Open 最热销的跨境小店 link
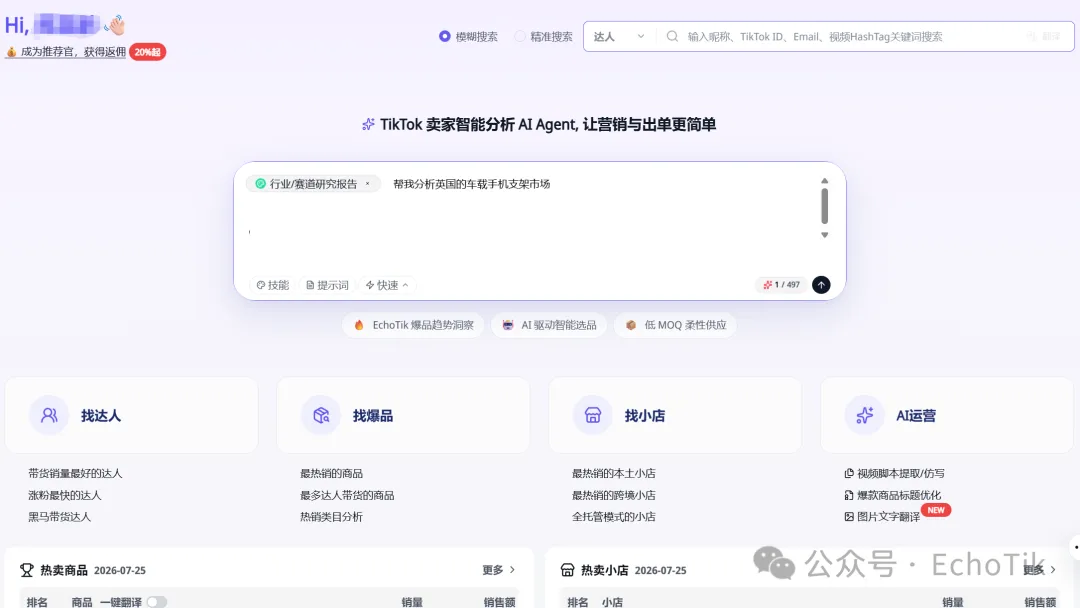Image resolution: width=1080 pixels, height=608 pixels. click(x=614, y=495)
